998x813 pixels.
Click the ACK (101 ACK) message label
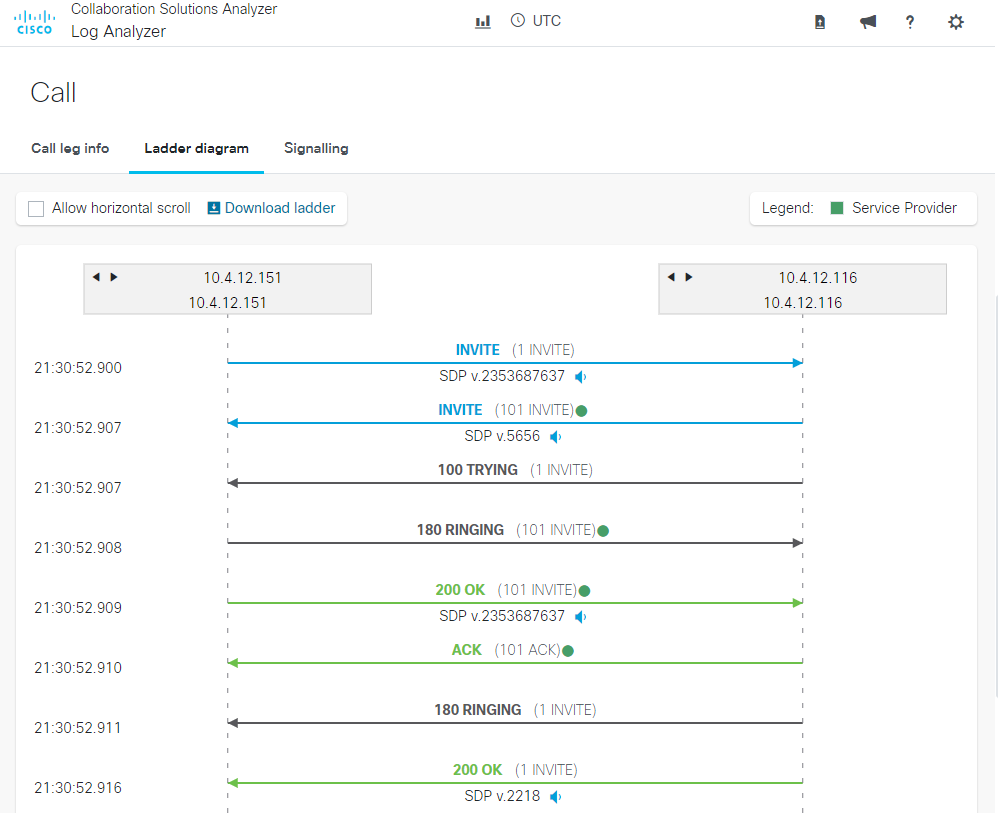coord(506,650)
